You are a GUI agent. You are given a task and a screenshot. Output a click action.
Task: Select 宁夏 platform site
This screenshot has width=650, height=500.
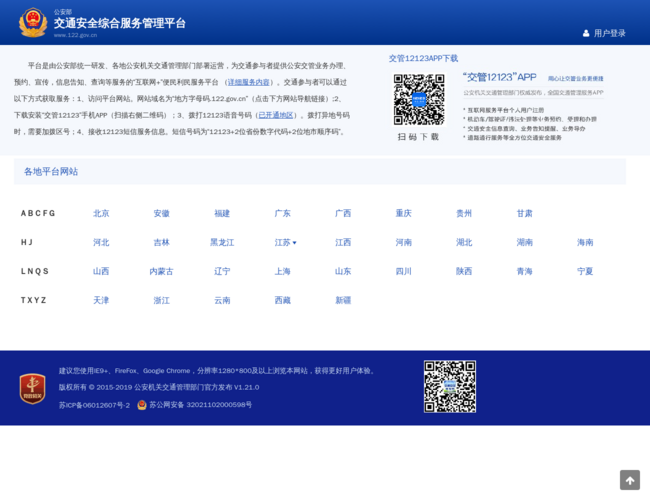(585, 271)
